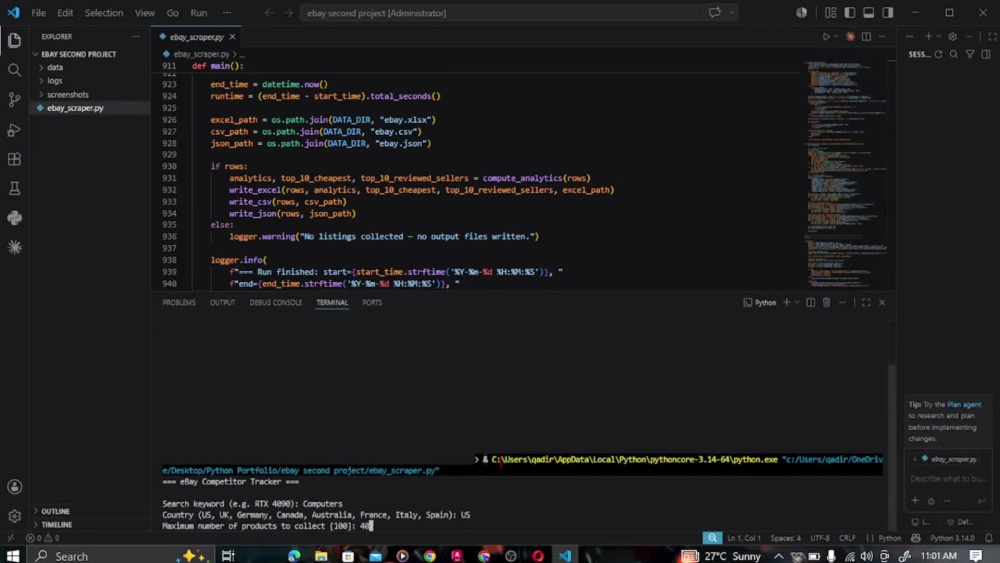
Task: Open Windows Start button
Action: click(x=13, y=555)
